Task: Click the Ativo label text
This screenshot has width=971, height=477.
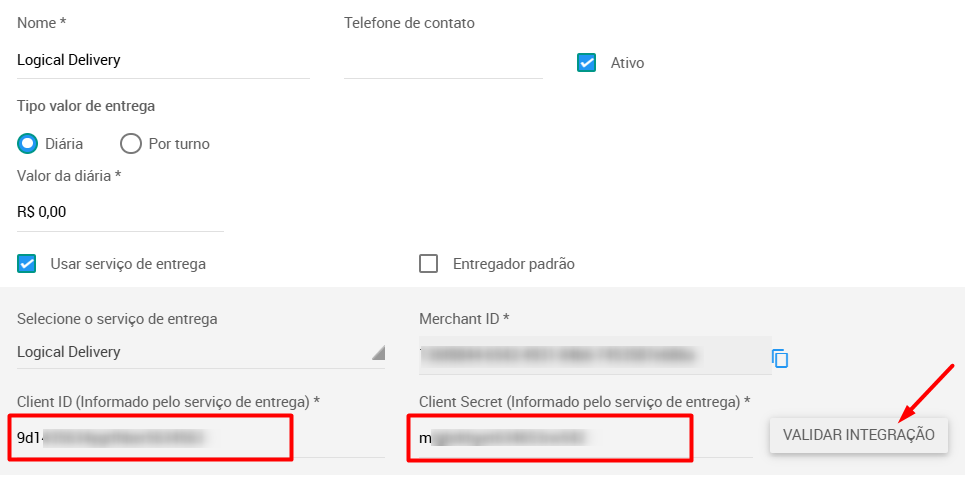Action: (627, 63)
